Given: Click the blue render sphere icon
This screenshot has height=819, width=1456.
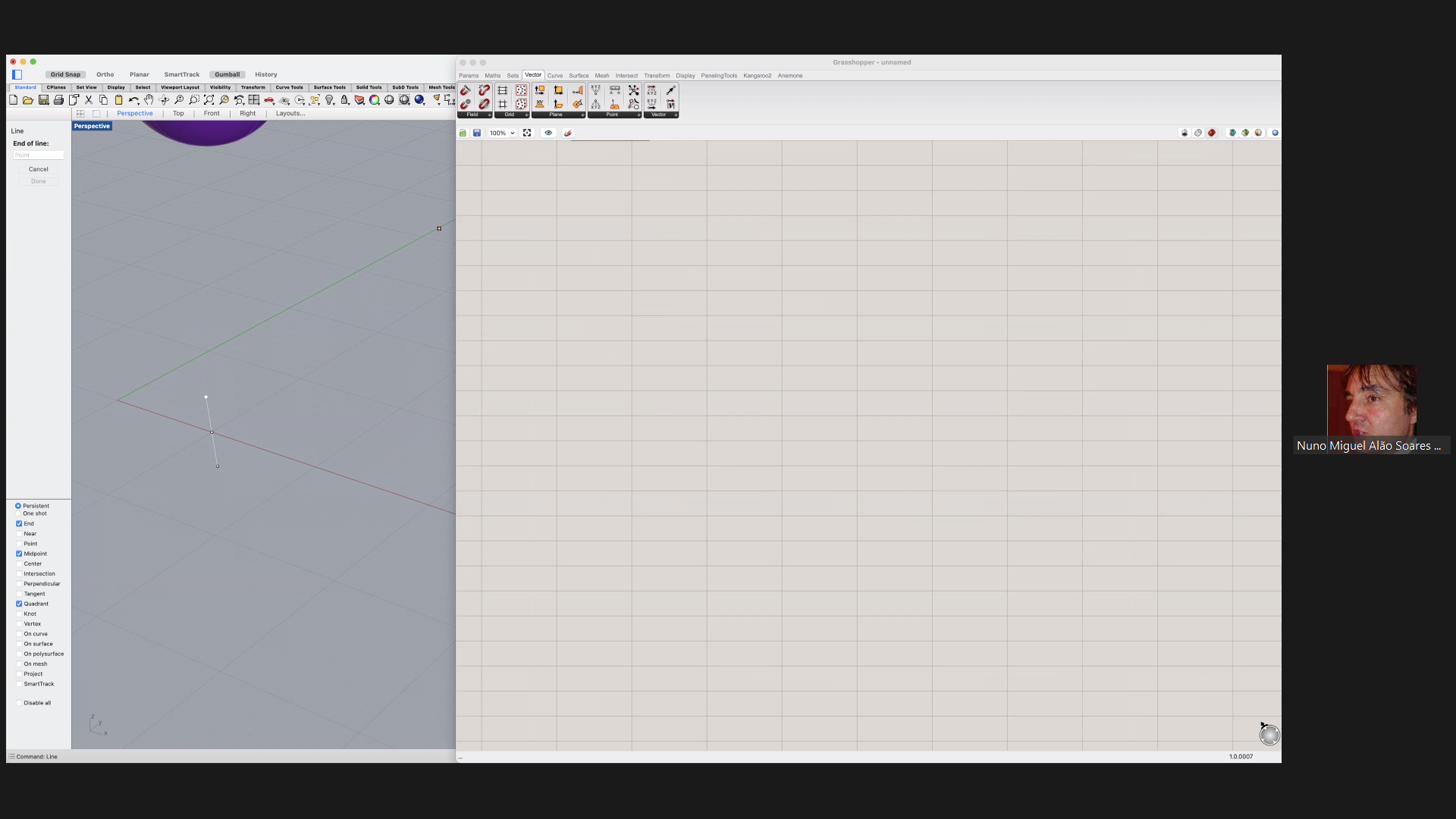Looking at the screenshot, I should (x=419, y=100).
